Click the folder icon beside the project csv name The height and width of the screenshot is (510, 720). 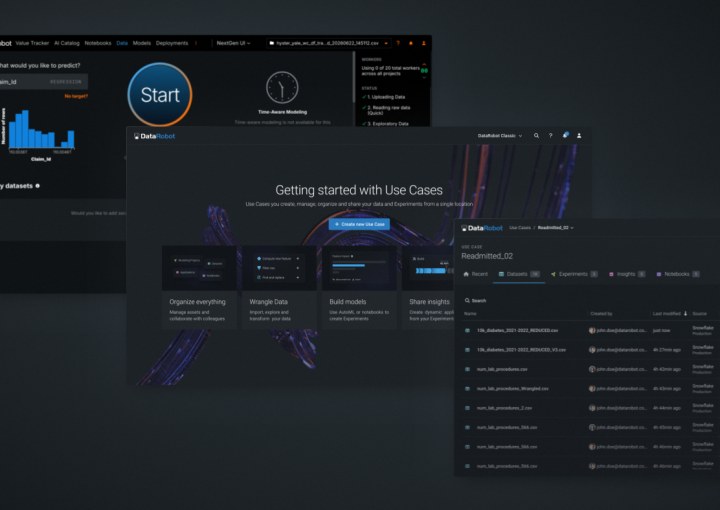click(272, 43)
